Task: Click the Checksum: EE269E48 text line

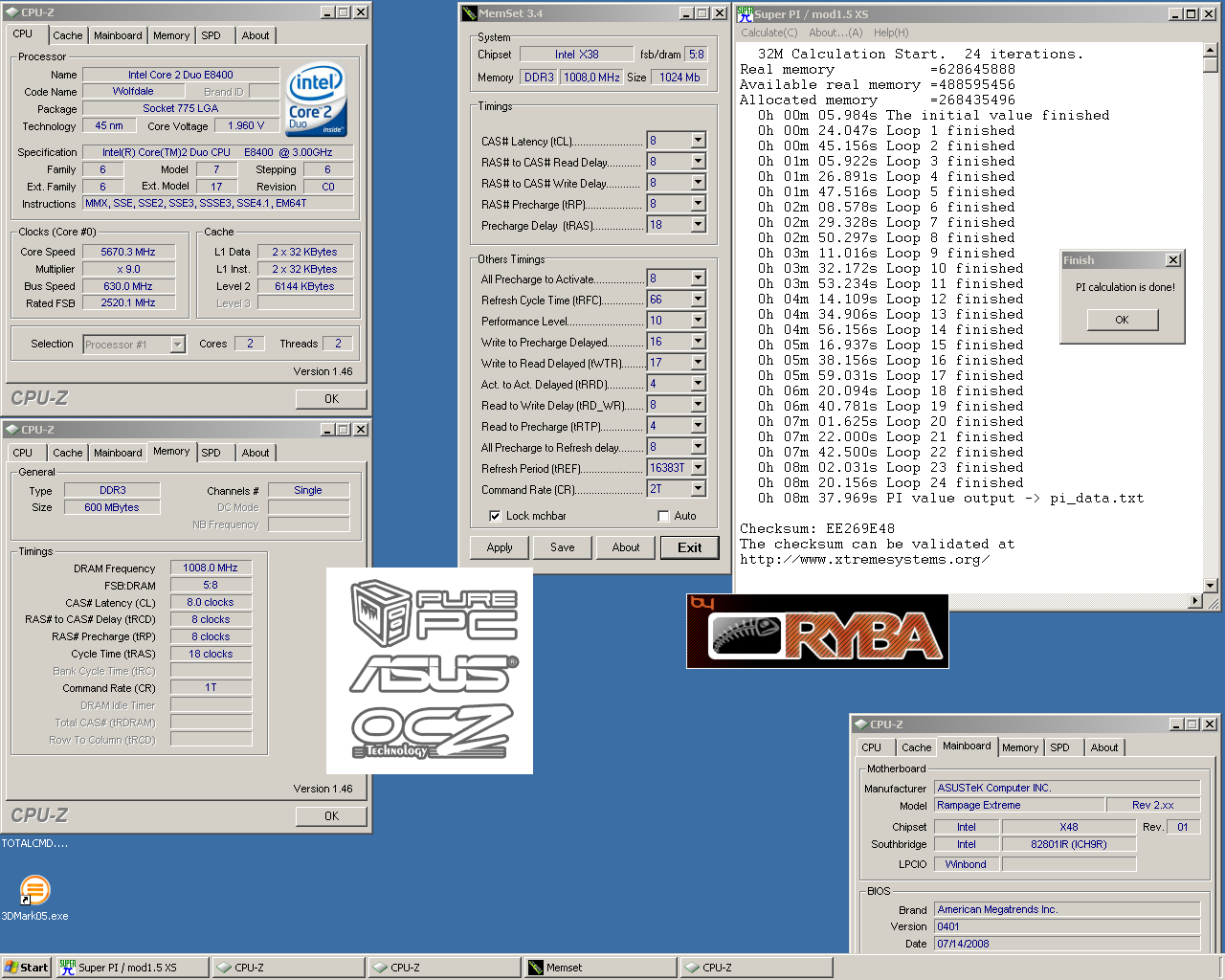Action: click(817, 528)
